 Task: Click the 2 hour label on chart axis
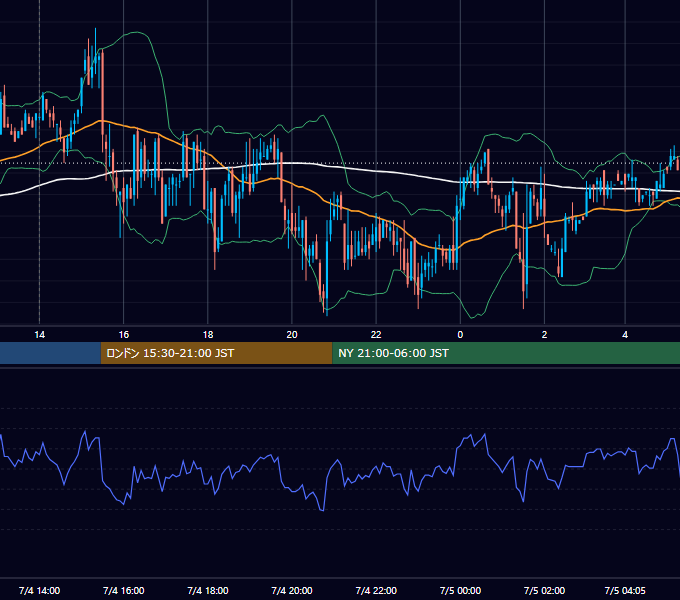(544, 335)
